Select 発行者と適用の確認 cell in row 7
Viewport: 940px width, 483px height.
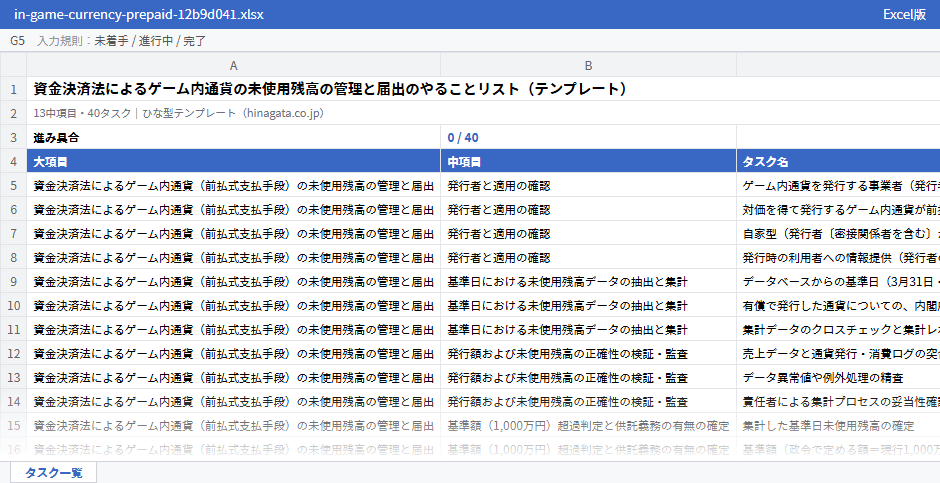(x=589, y=233)
